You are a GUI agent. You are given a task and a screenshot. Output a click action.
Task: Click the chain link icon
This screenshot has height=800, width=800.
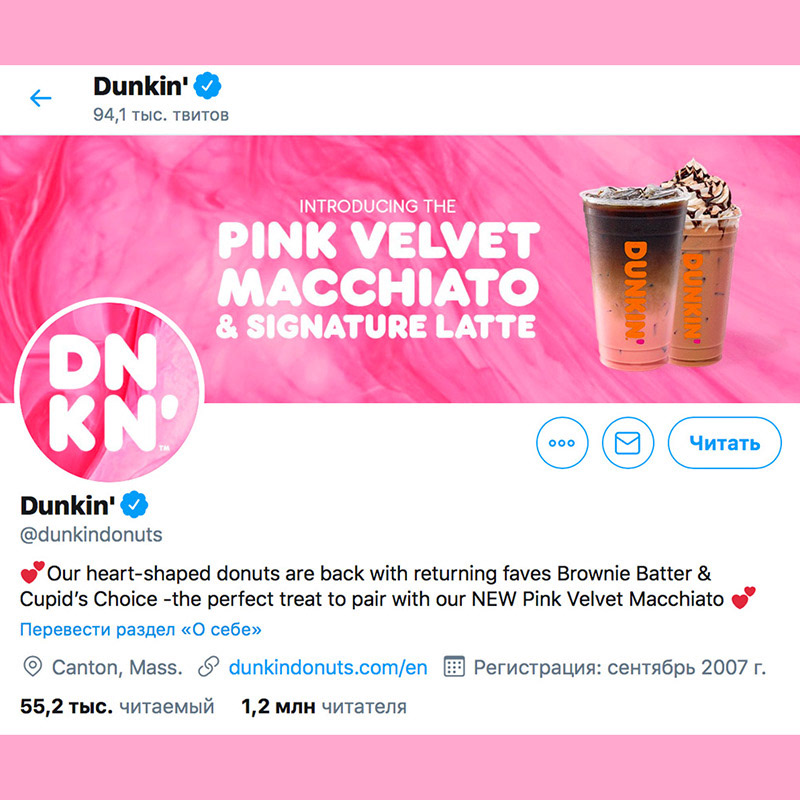(208, 667)
